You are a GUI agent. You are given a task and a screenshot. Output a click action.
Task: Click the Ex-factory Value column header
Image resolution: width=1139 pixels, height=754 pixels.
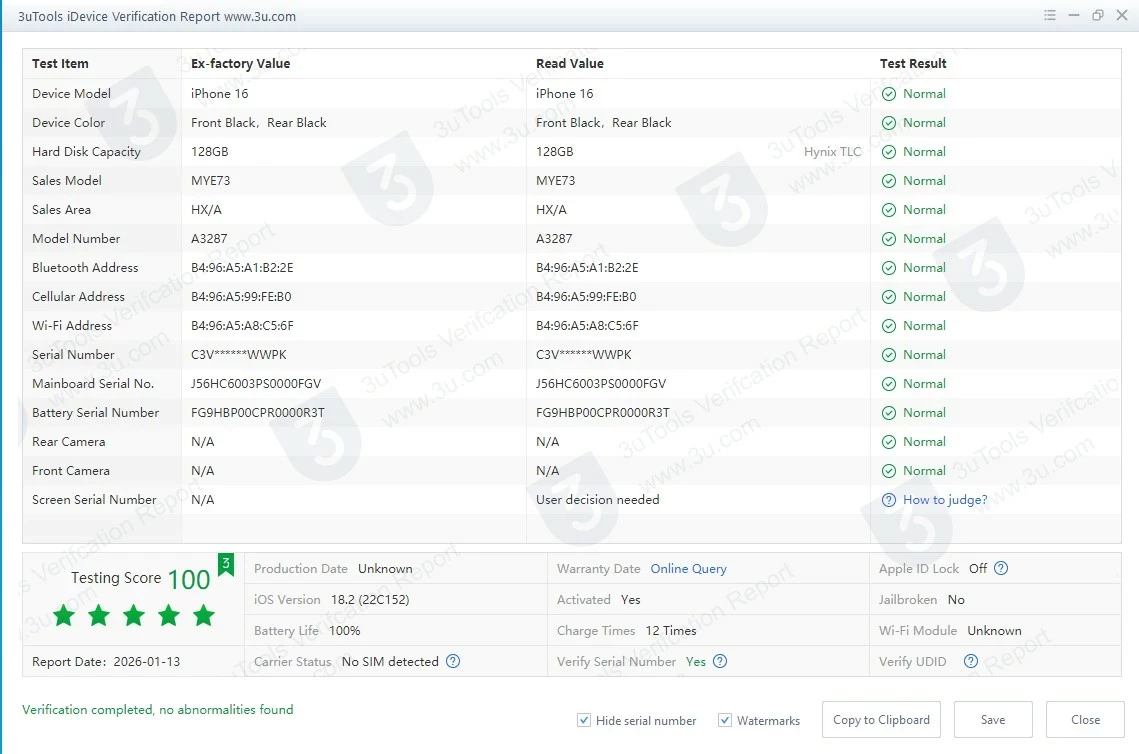(x=240, y=64)
